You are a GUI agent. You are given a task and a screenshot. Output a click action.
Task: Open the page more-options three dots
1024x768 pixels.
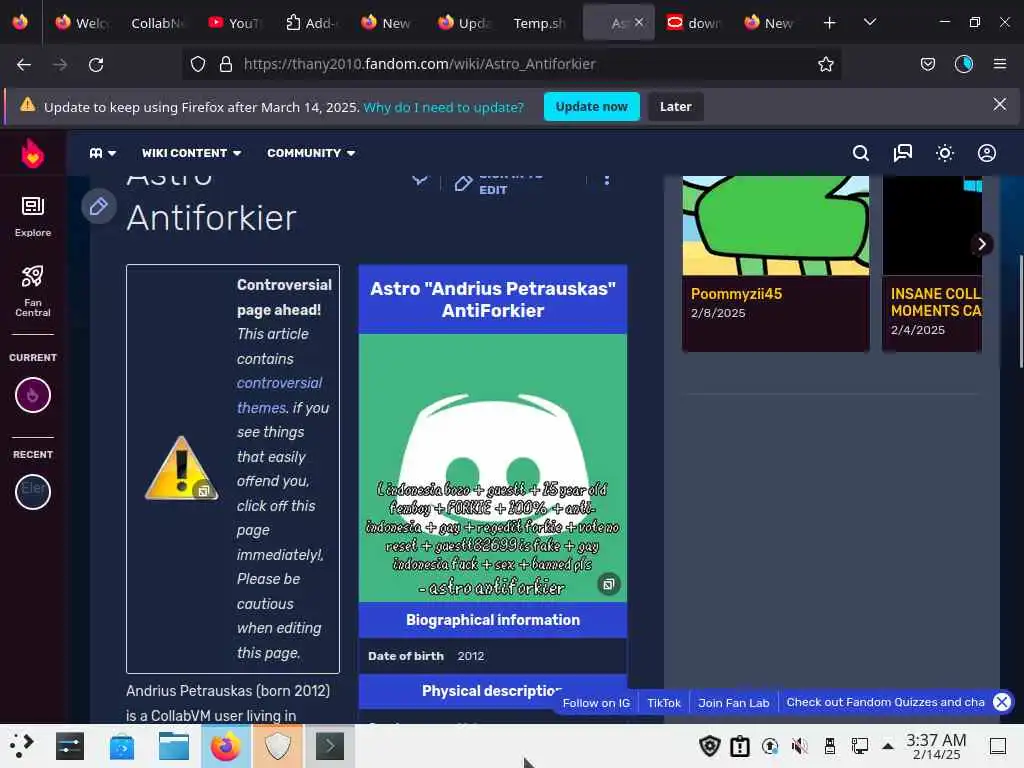pyautogui.click(x=607, y=180)
